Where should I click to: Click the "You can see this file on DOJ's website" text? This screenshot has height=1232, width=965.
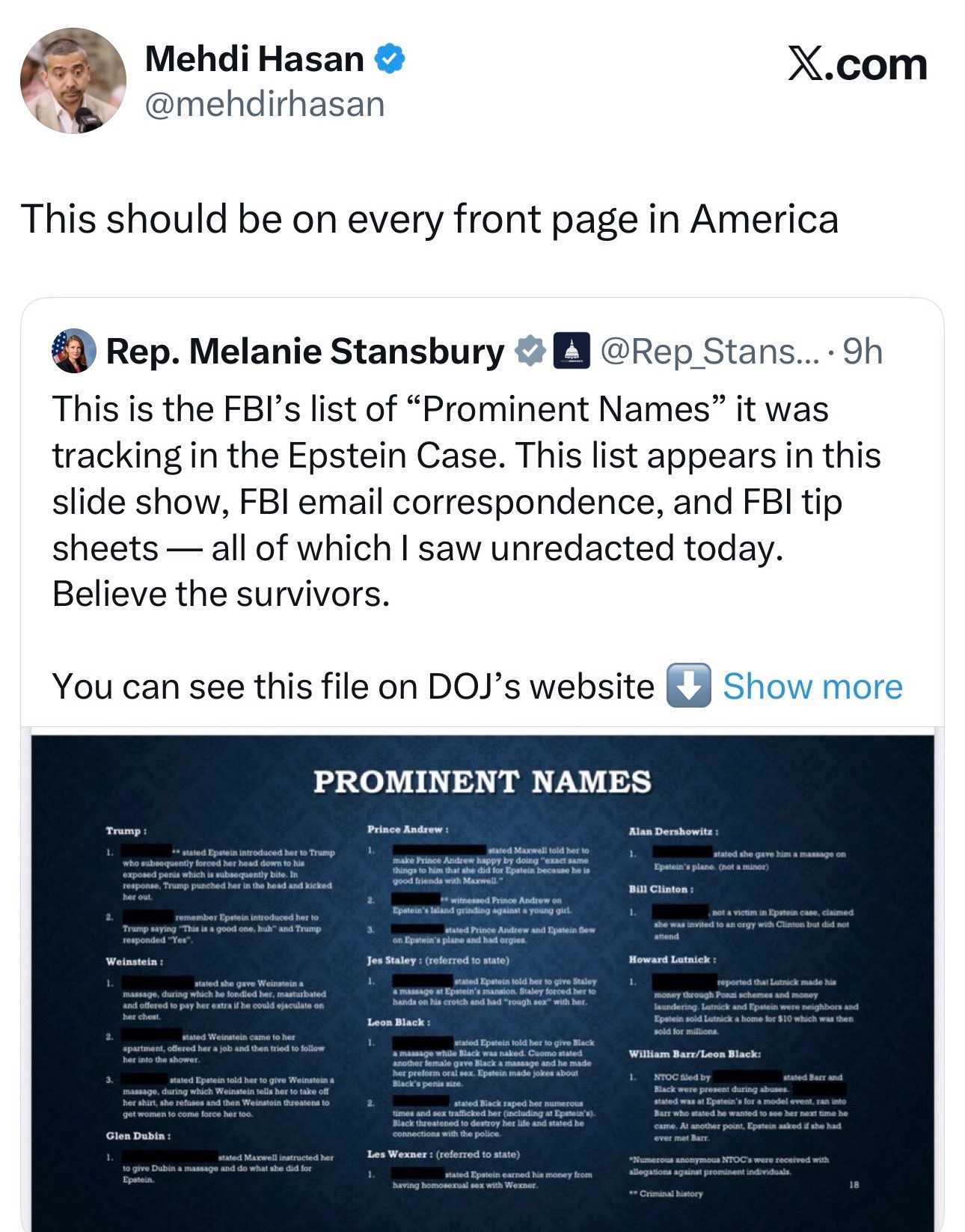tap(352, 687)
